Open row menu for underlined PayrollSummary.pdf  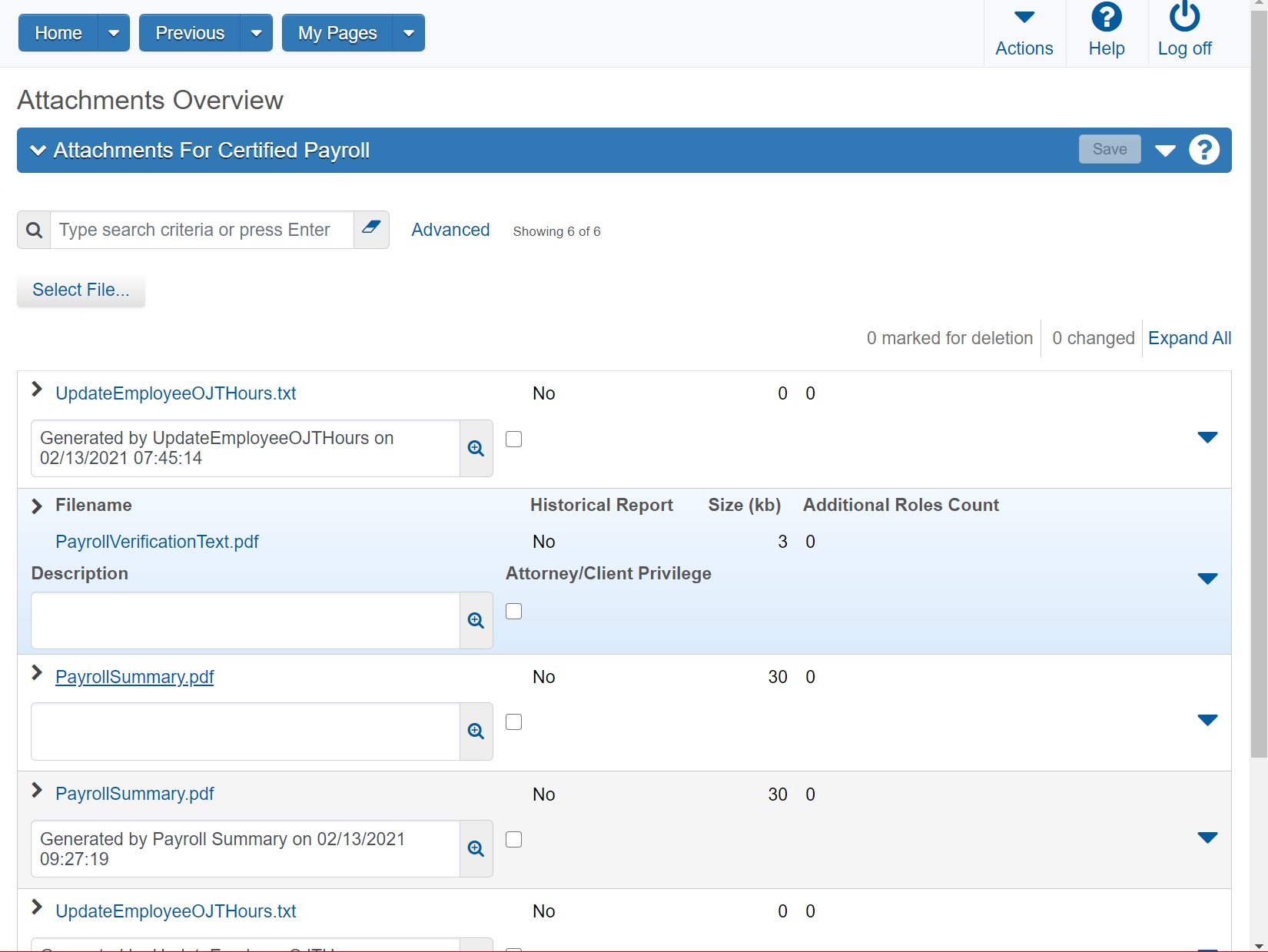click(x=1207, y=720)
